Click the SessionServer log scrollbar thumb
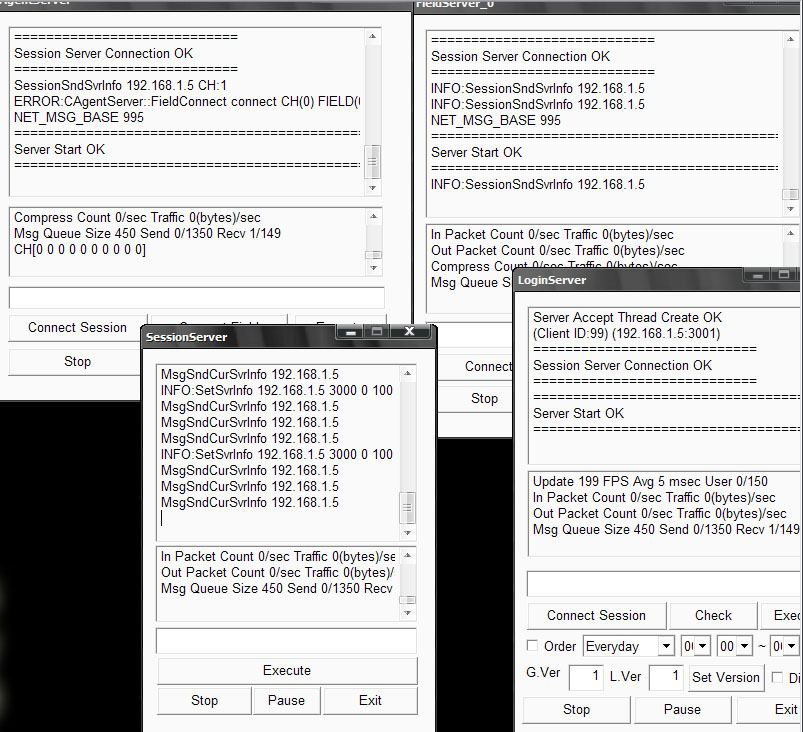This screenshot has width=803, height=732. coord(408,508)
